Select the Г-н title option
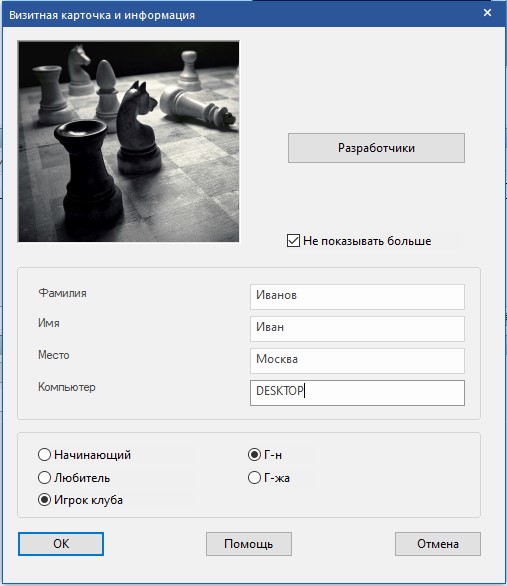507x586 pixels. click(x=254, y=454)
